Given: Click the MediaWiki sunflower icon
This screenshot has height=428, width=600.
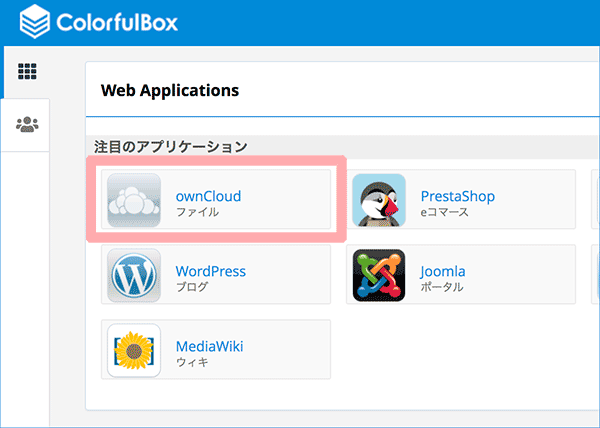Looking at the screenshot, I should click(x=134, y=350).
